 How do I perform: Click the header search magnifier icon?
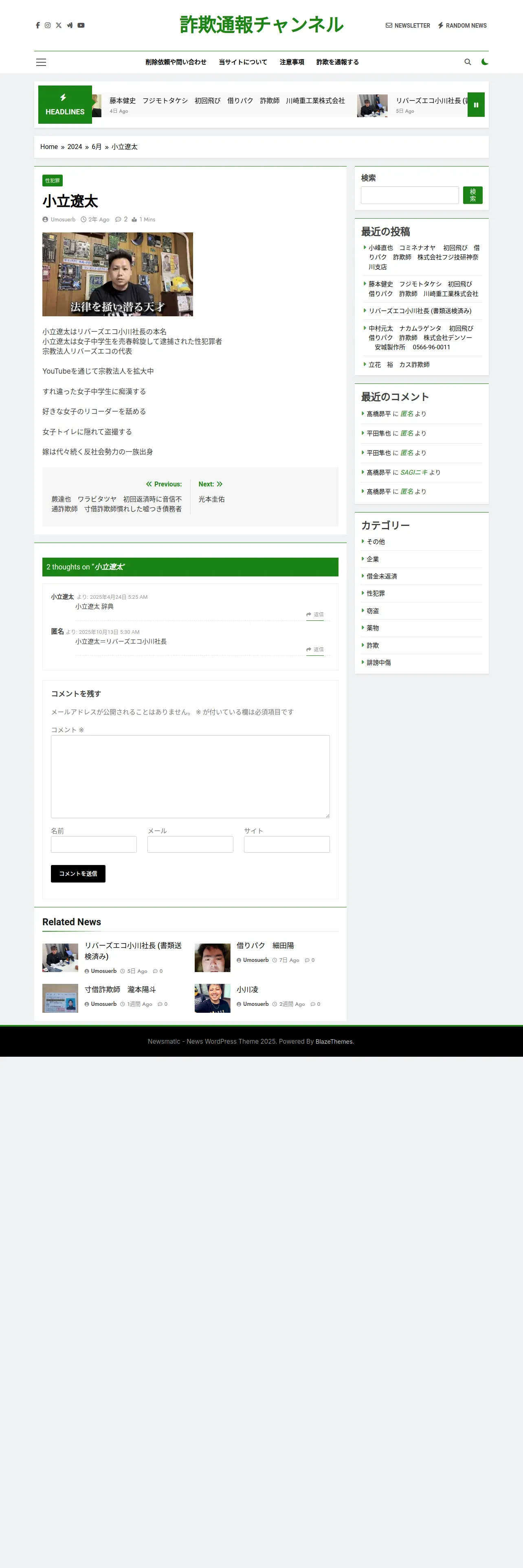tap(468, 62)
